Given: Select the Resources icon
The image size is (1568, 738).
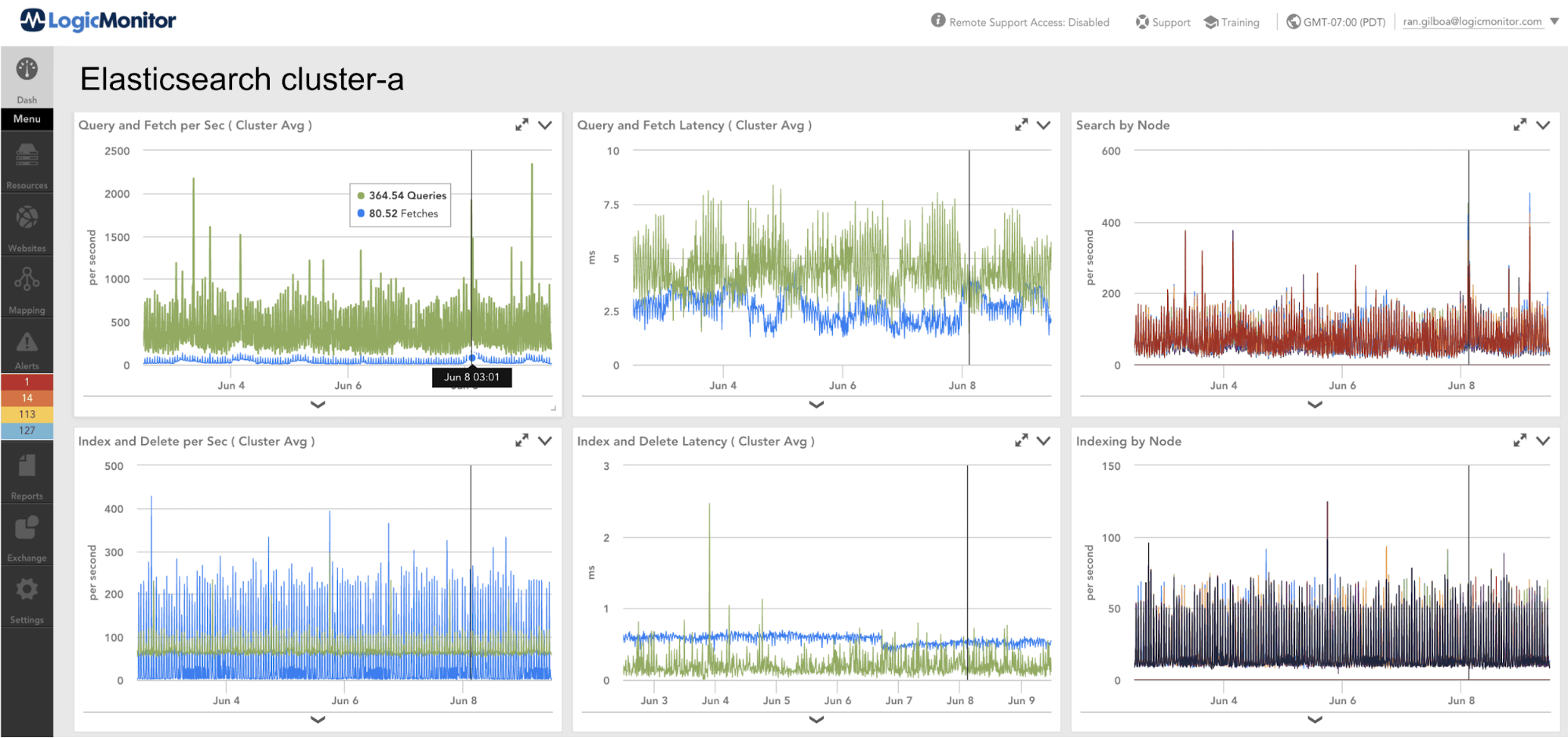Looking at the screenshot, I should (x=27, y=162).
